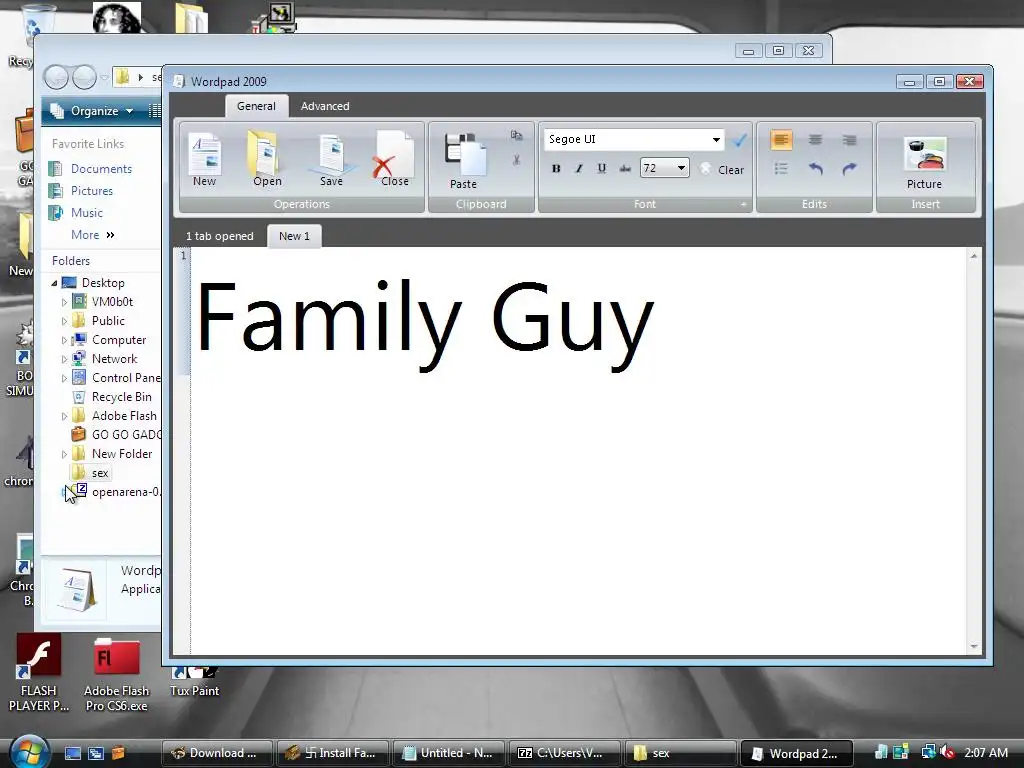The height and width of the screenshot is (768, 1024).
Task: Close the document with Close icon
Action: coord(394,159)
